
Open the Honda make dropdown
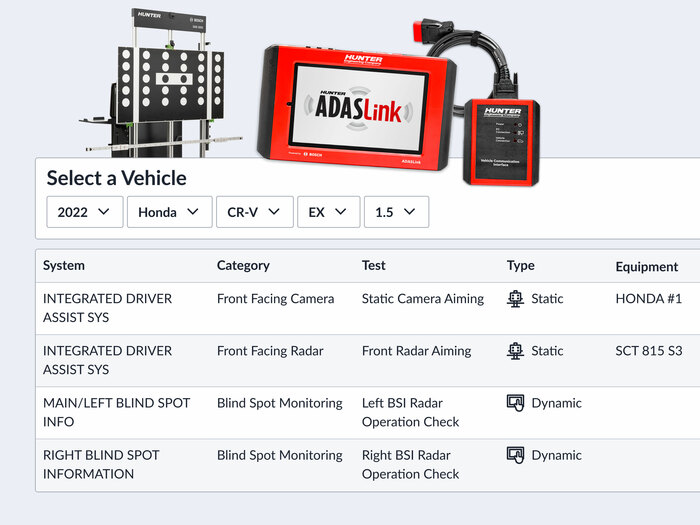169,212
